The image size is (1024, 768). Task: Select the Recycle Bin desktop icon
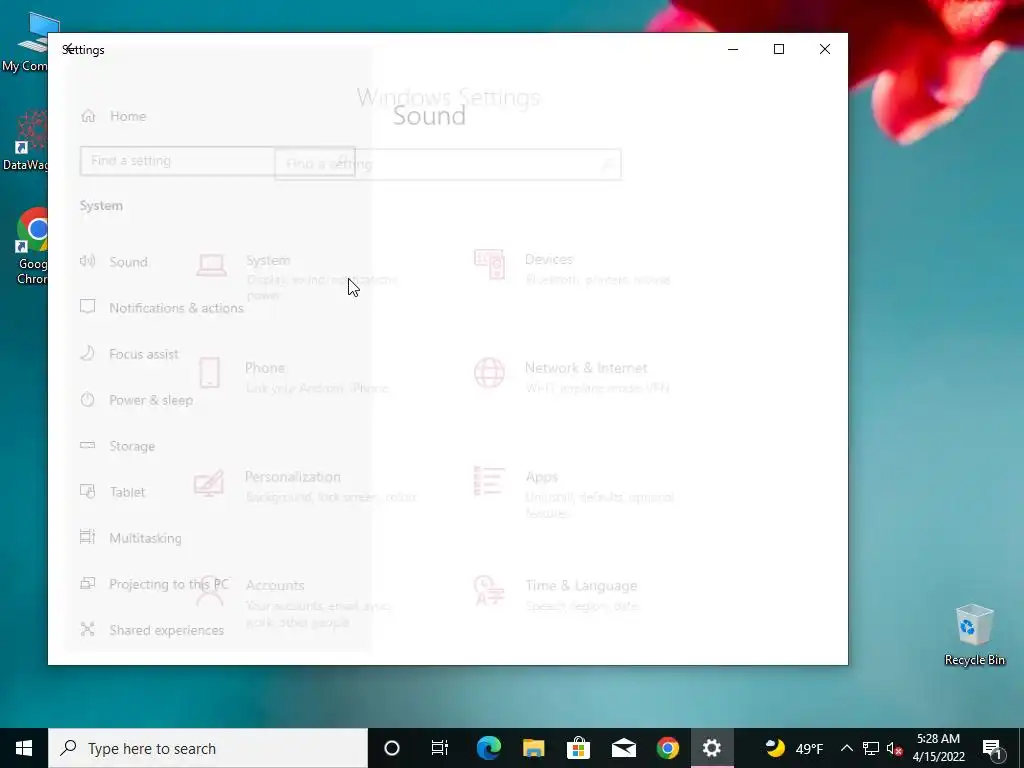(974, 635)
